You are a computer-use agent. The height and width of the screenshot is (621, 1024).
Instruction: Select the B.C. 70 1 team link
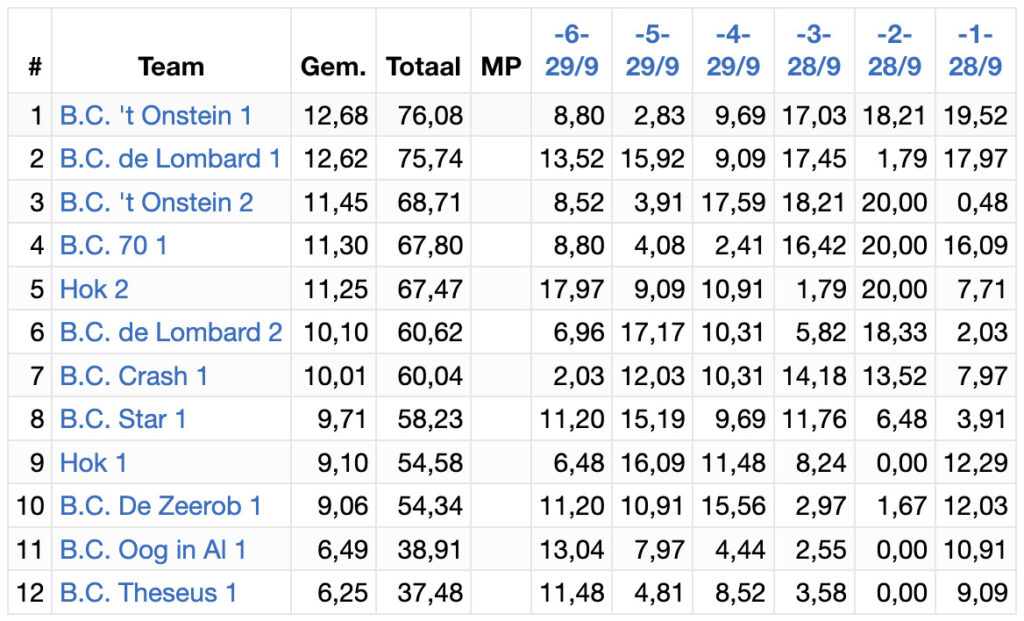point(114,246)
